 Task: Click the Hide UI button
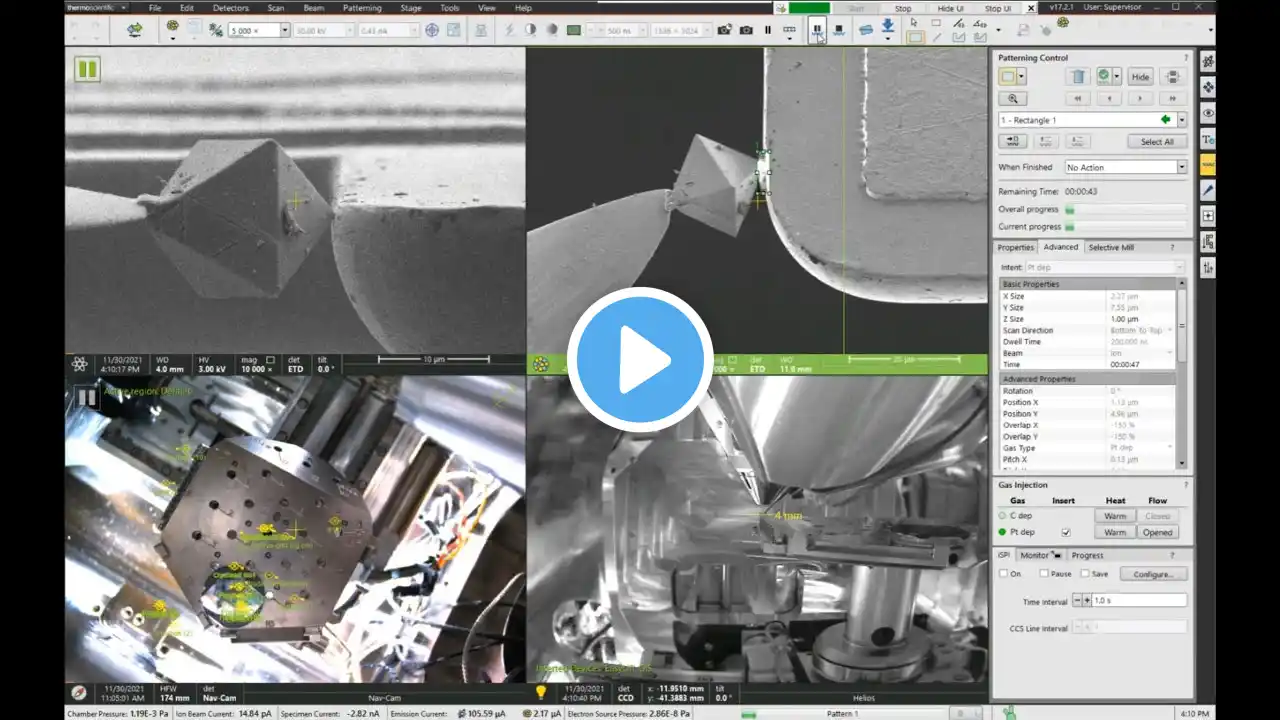[951, 8]
